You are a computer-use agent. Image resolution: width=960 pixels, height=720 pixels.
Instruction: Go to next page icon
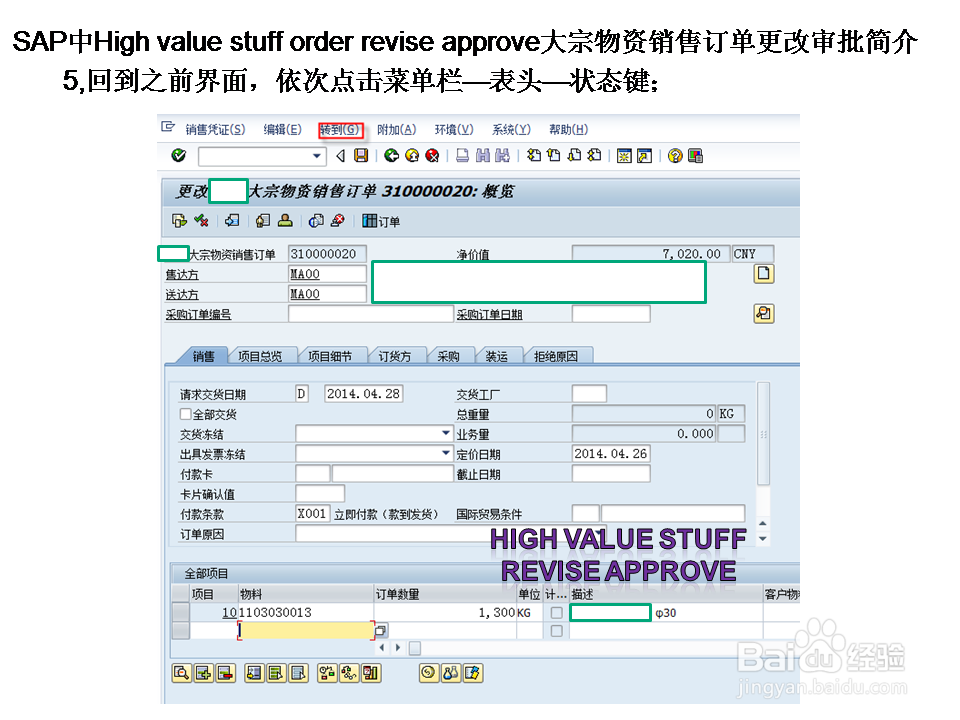(574, 156)
